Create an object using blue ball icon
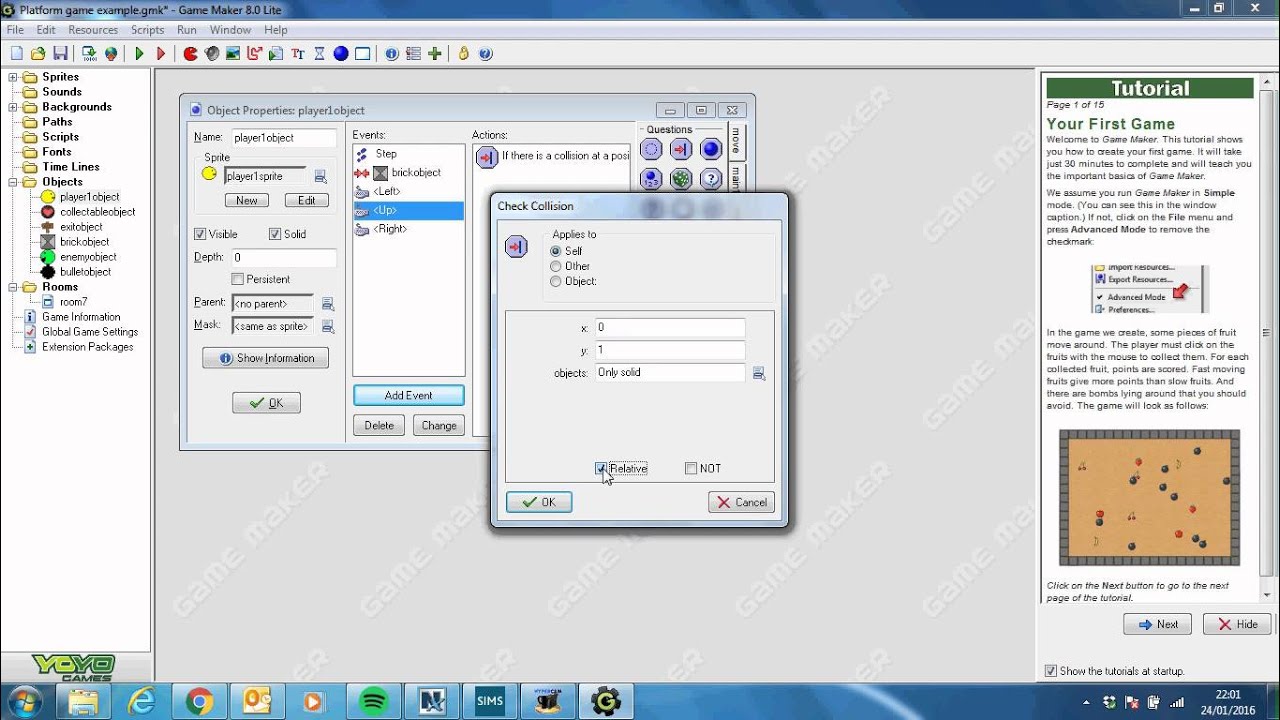Screen dimensions: 1280x720 [341, 54]
